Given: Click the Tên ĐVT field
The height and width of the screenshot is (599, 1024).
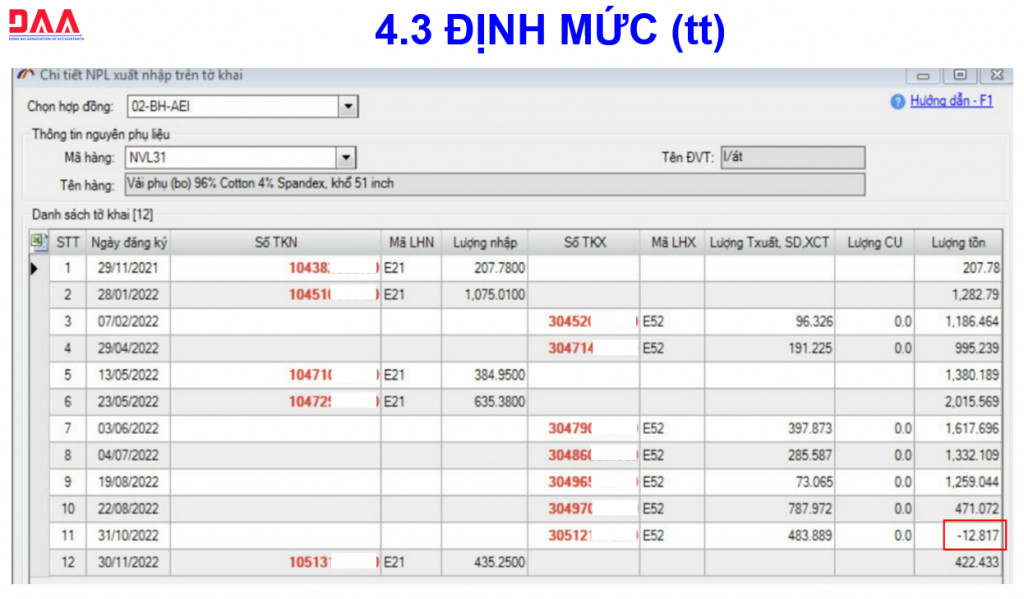Looking at the screenshot, I should (791, 157).
